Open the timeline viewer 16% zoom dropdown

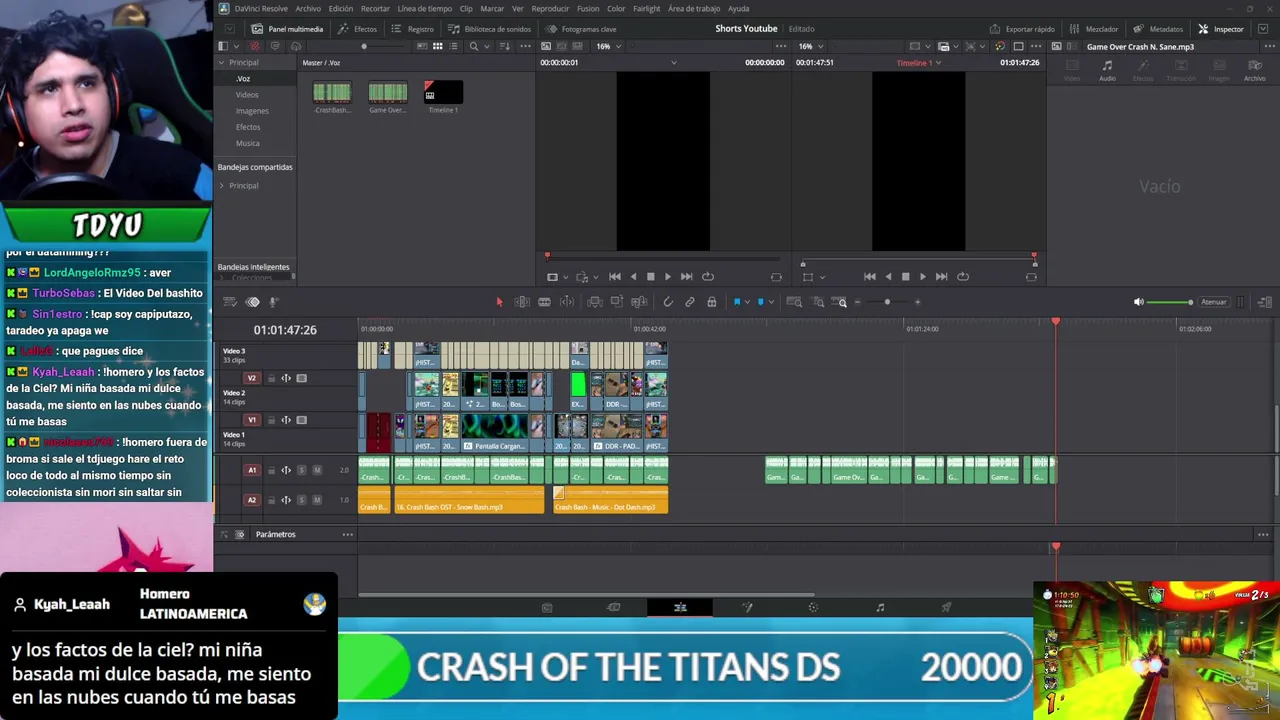tap(811, 46)
